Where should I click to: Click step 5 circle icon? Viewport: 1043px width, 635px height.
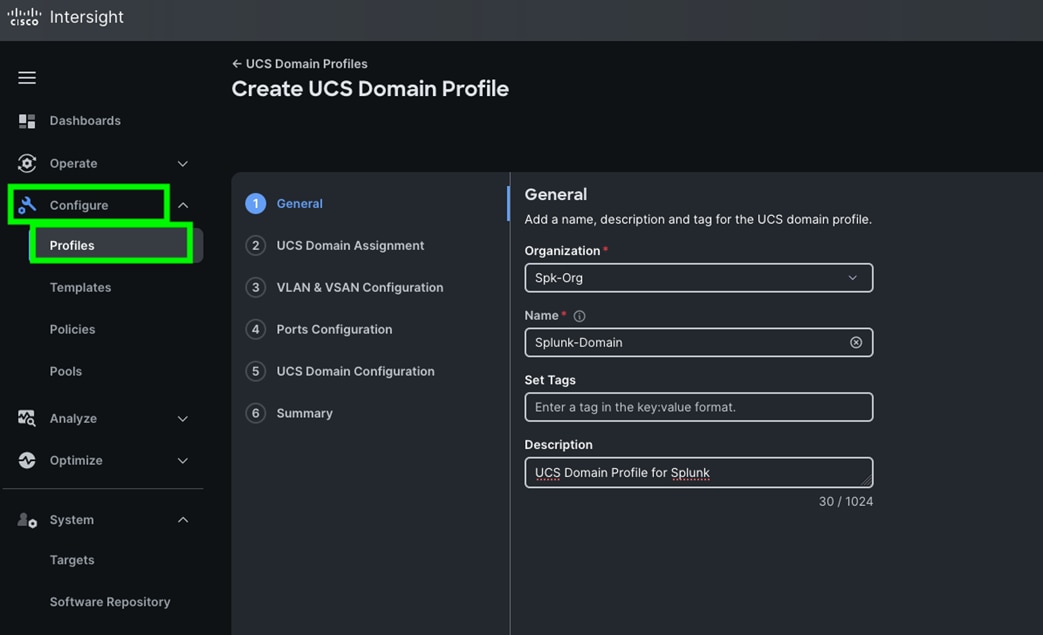255,371
